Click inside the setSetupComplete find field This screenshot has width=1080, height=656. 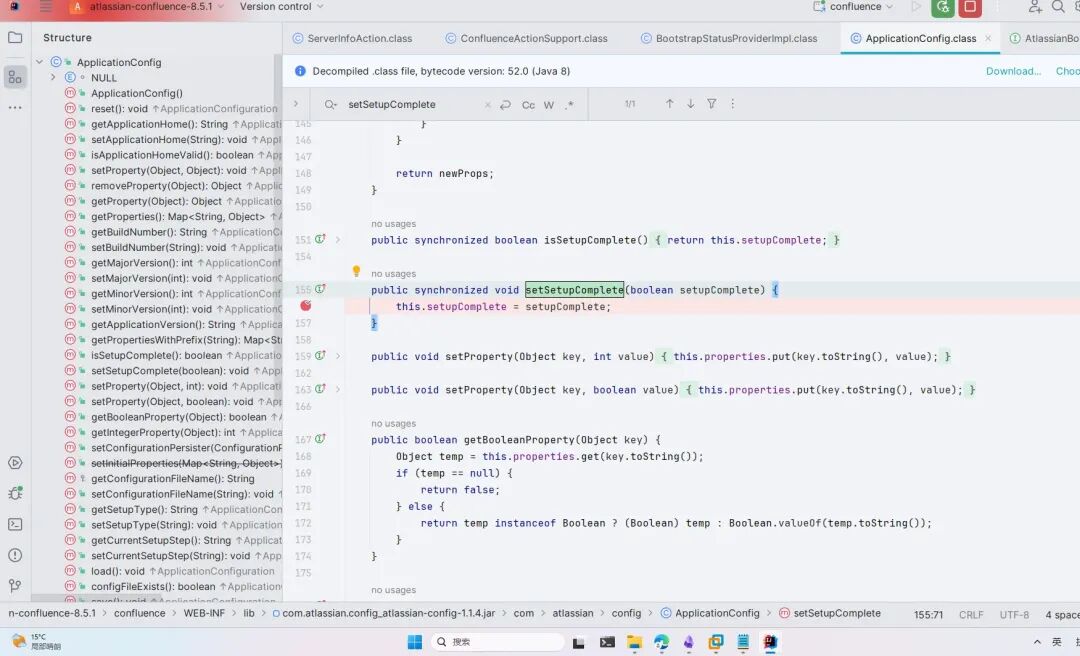(x=413, y=105)
